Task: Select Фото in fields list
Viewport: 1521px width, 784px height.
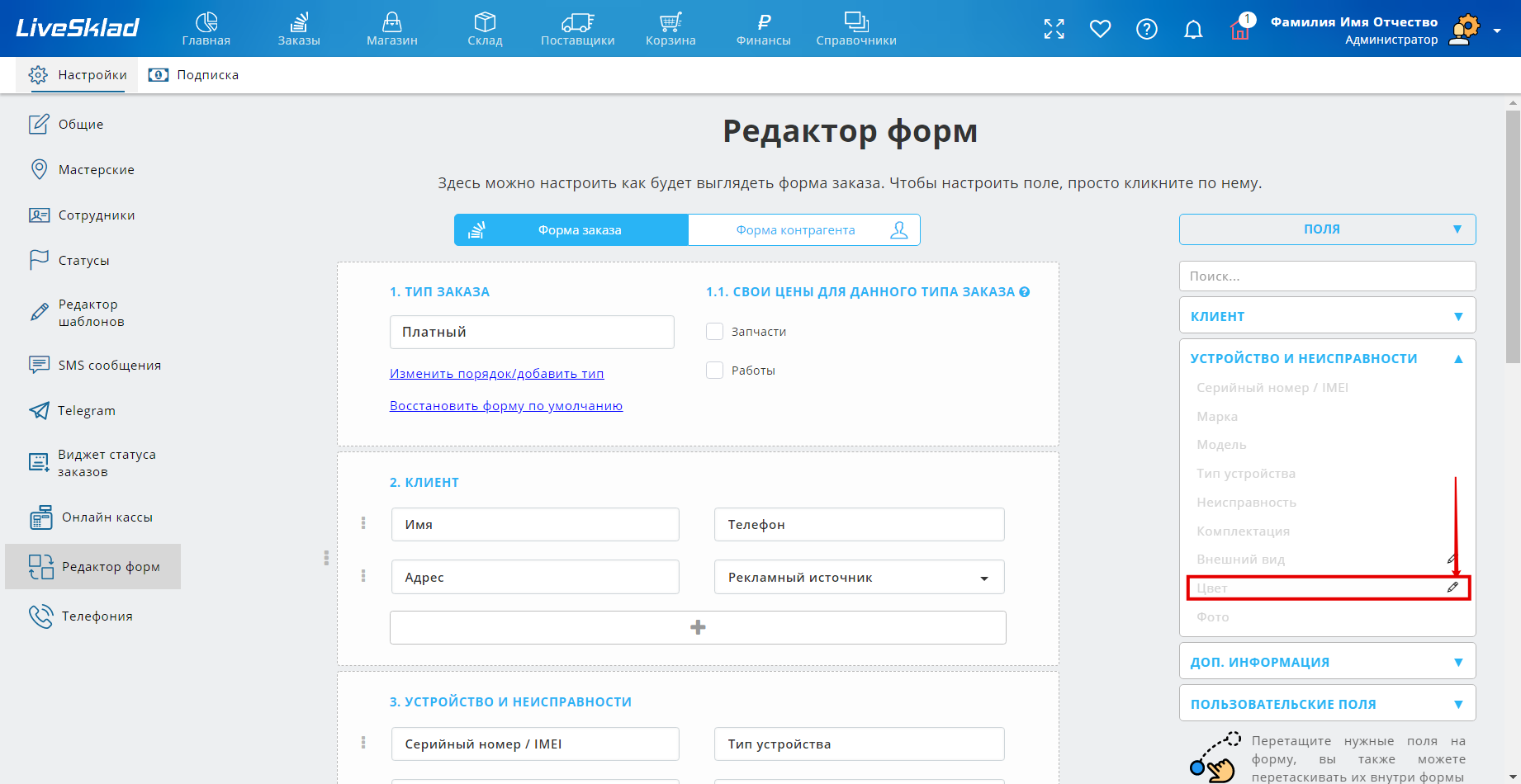Action: (1212, 617)
